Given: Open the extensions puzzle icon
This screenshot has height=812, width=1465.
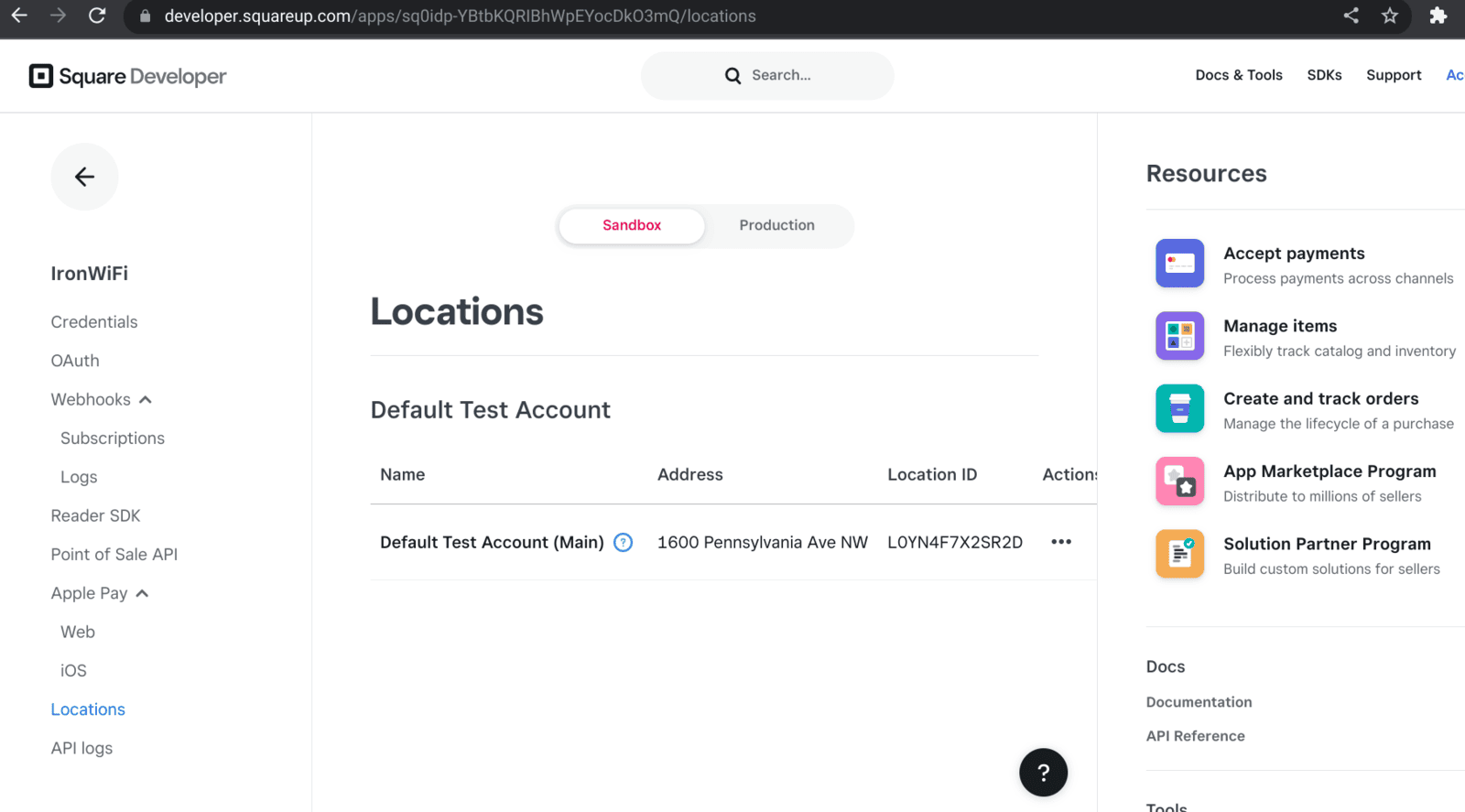Looking at the screenshot, I should [1438, 16].
